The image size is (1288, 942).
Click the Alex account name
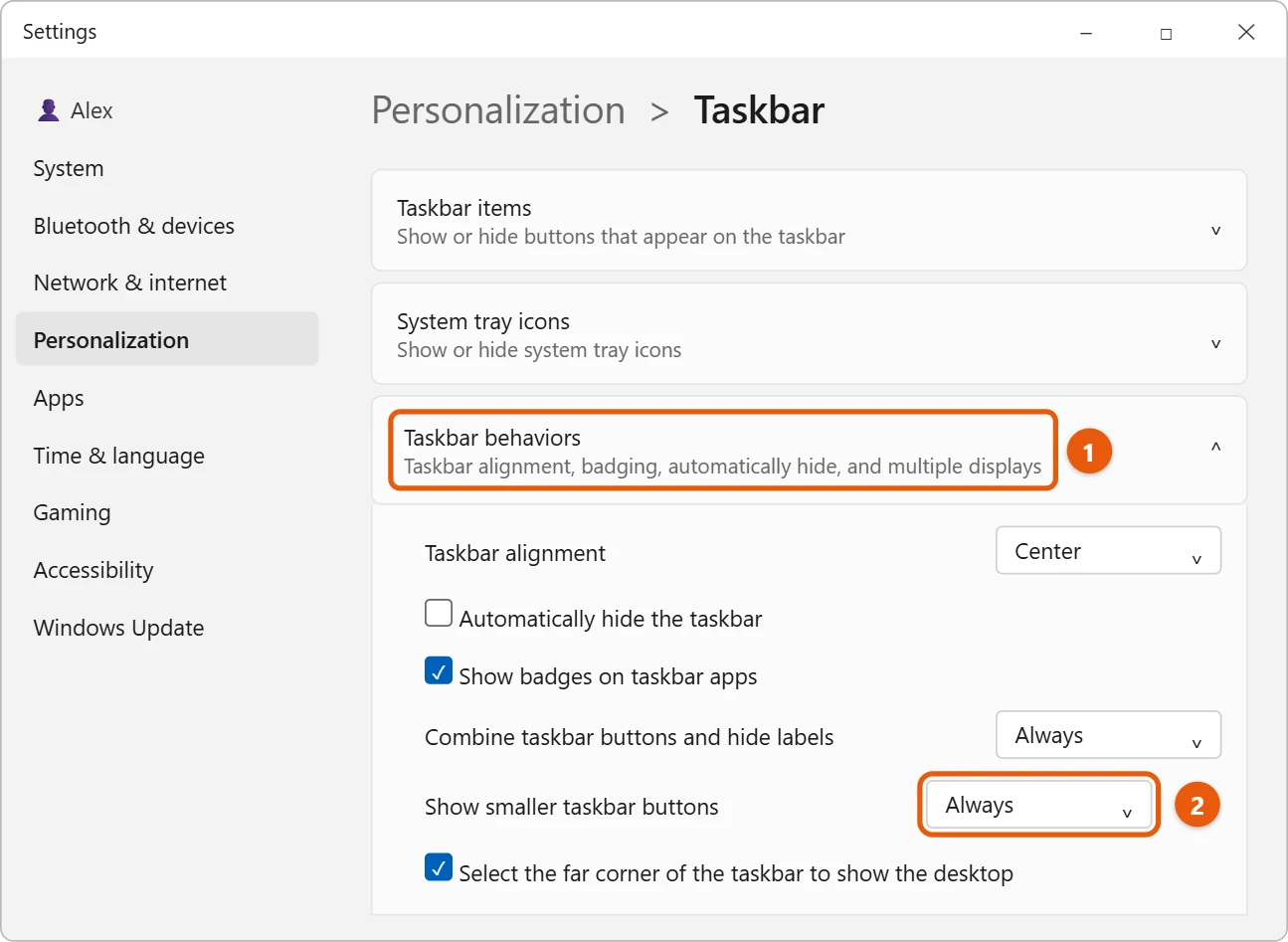click(92, 110)
